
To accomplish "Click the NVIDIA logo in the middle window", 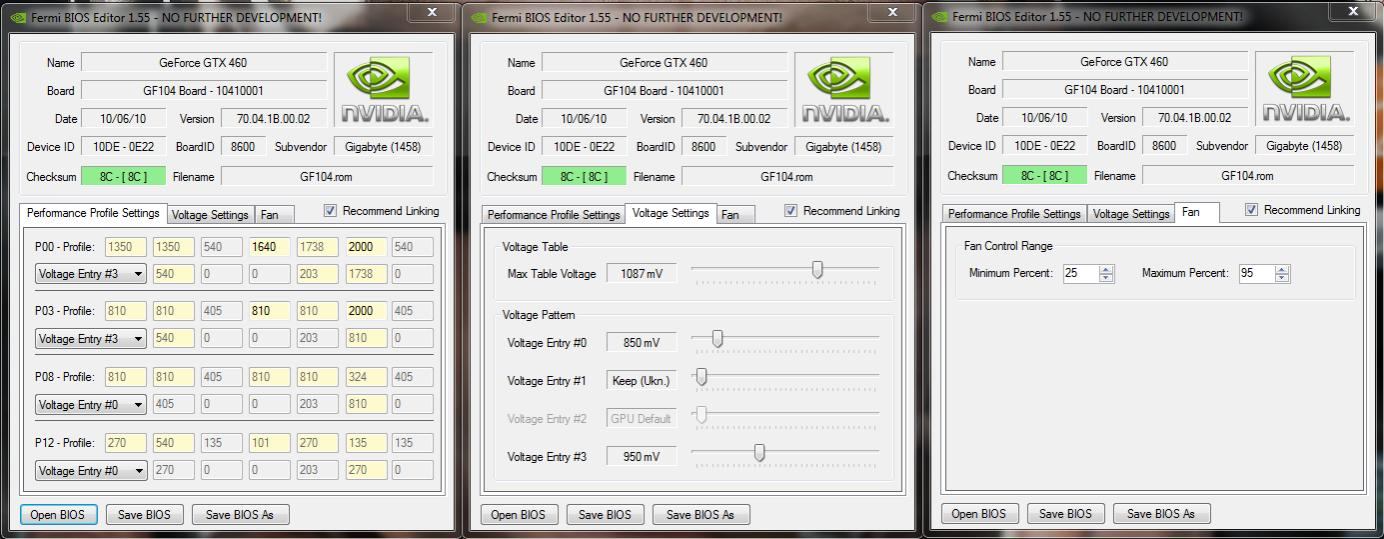I will 843,90.
